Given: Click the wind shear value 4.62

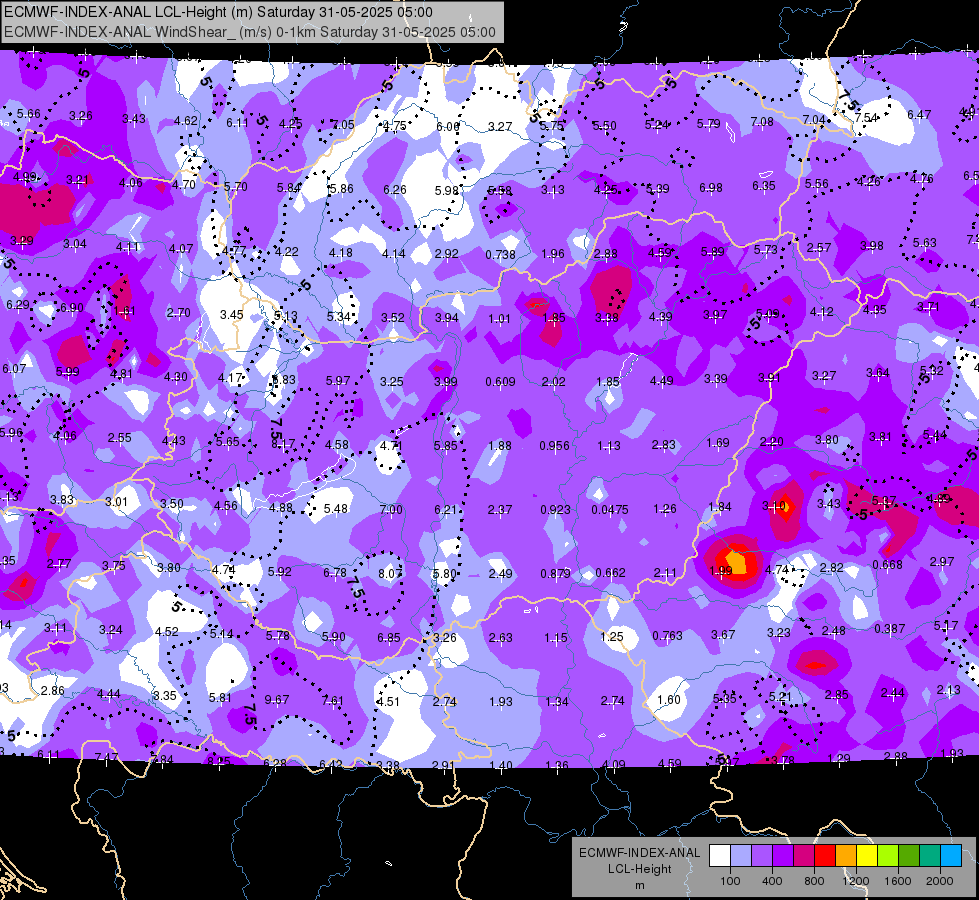Looking at the screenshot, I should pos(185,121).
